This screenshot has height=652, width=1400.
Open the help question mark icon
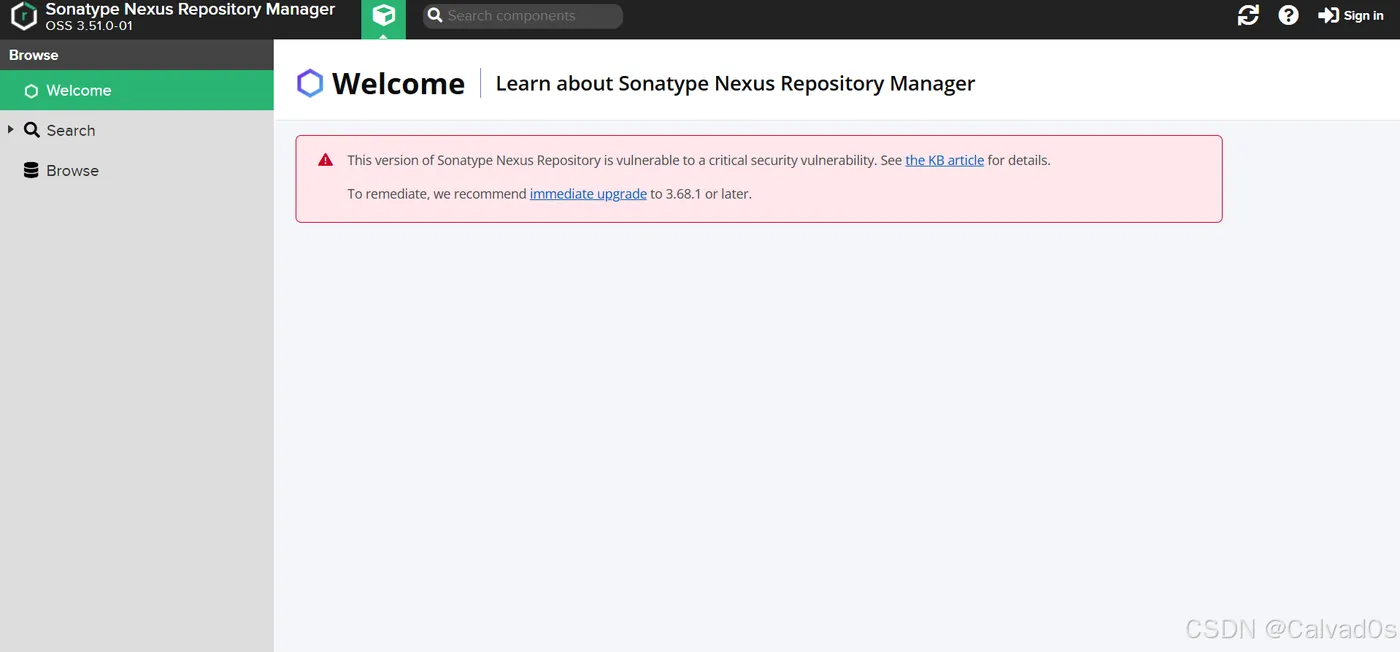[1289, 16]
